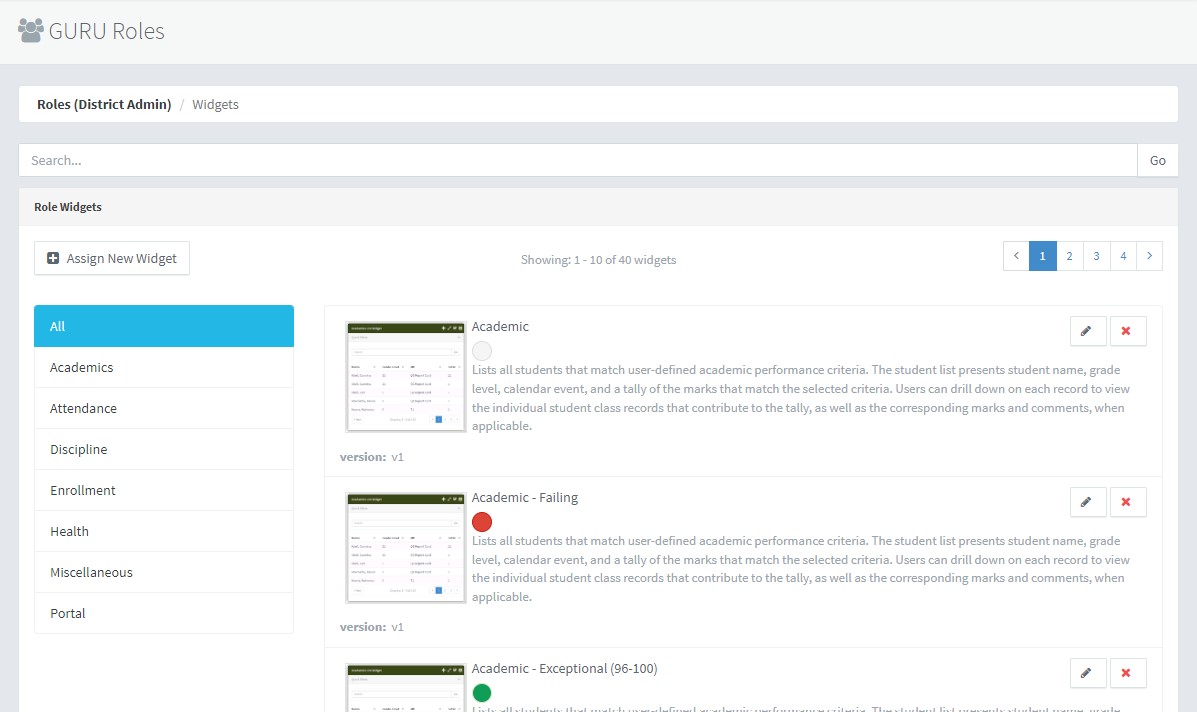Image resolution: width=1197 pixels, height=712 pixels.
Task: Open the Roles (District Admin) breadcrumb link
Action: tap(104, 105)
